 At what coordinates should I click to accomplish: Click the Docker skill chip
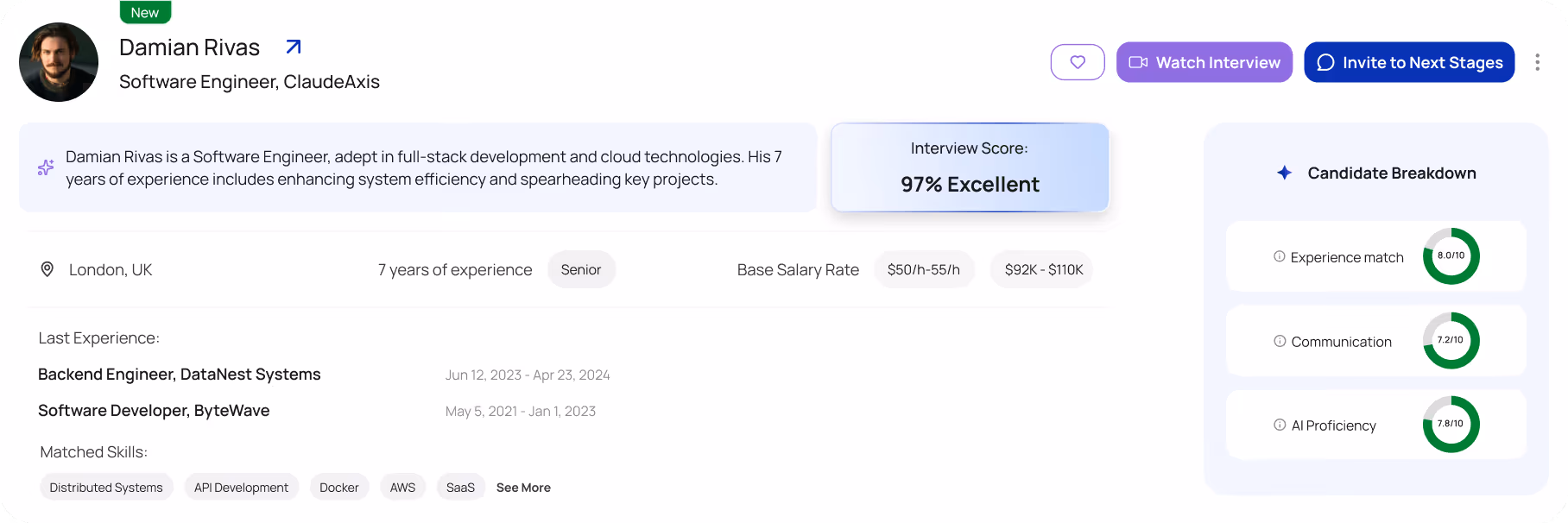pos(338,488)
